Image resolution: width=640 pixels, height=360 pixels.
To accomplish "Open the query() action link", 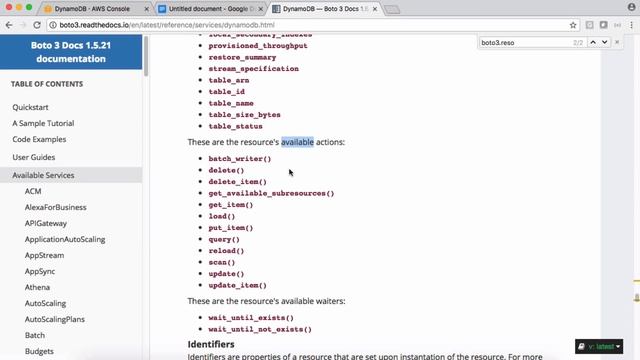I will [x=224, y=239].
